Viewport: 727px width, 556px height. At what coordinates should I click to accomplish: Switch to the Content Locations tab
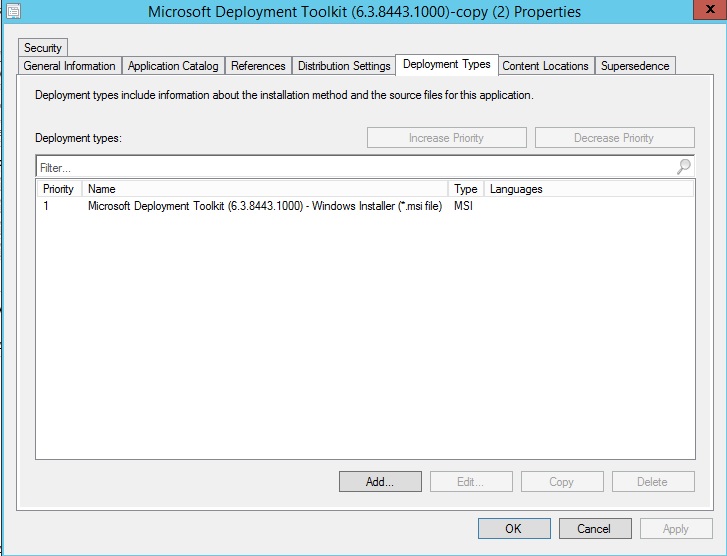(x=545, y=66)
